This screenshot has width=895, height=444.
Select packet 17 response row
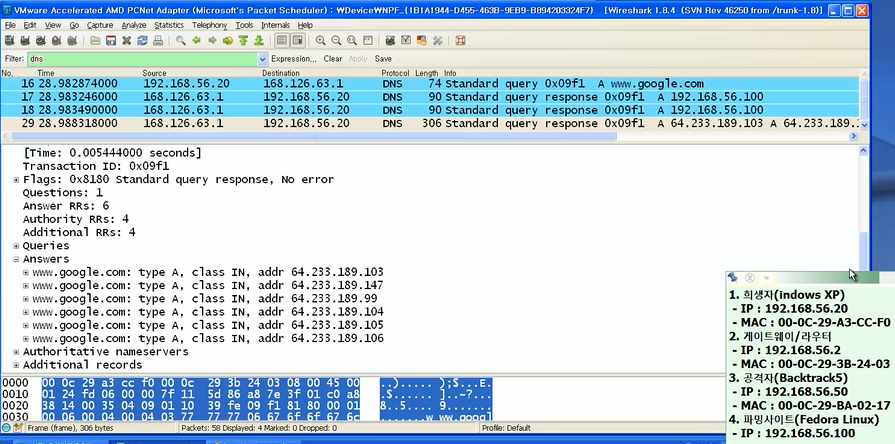tap(429, 97)
